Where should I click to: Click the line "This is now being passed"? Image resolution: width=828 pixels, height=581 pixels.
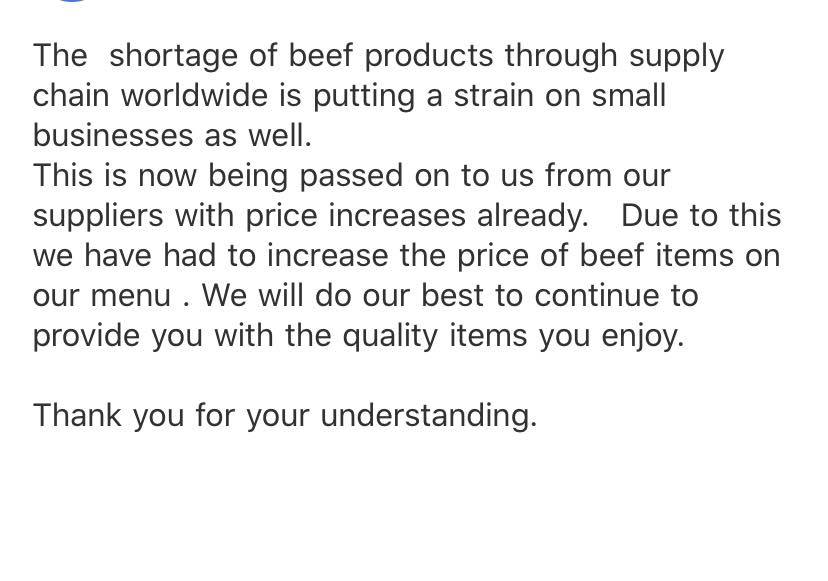[351, 176]
